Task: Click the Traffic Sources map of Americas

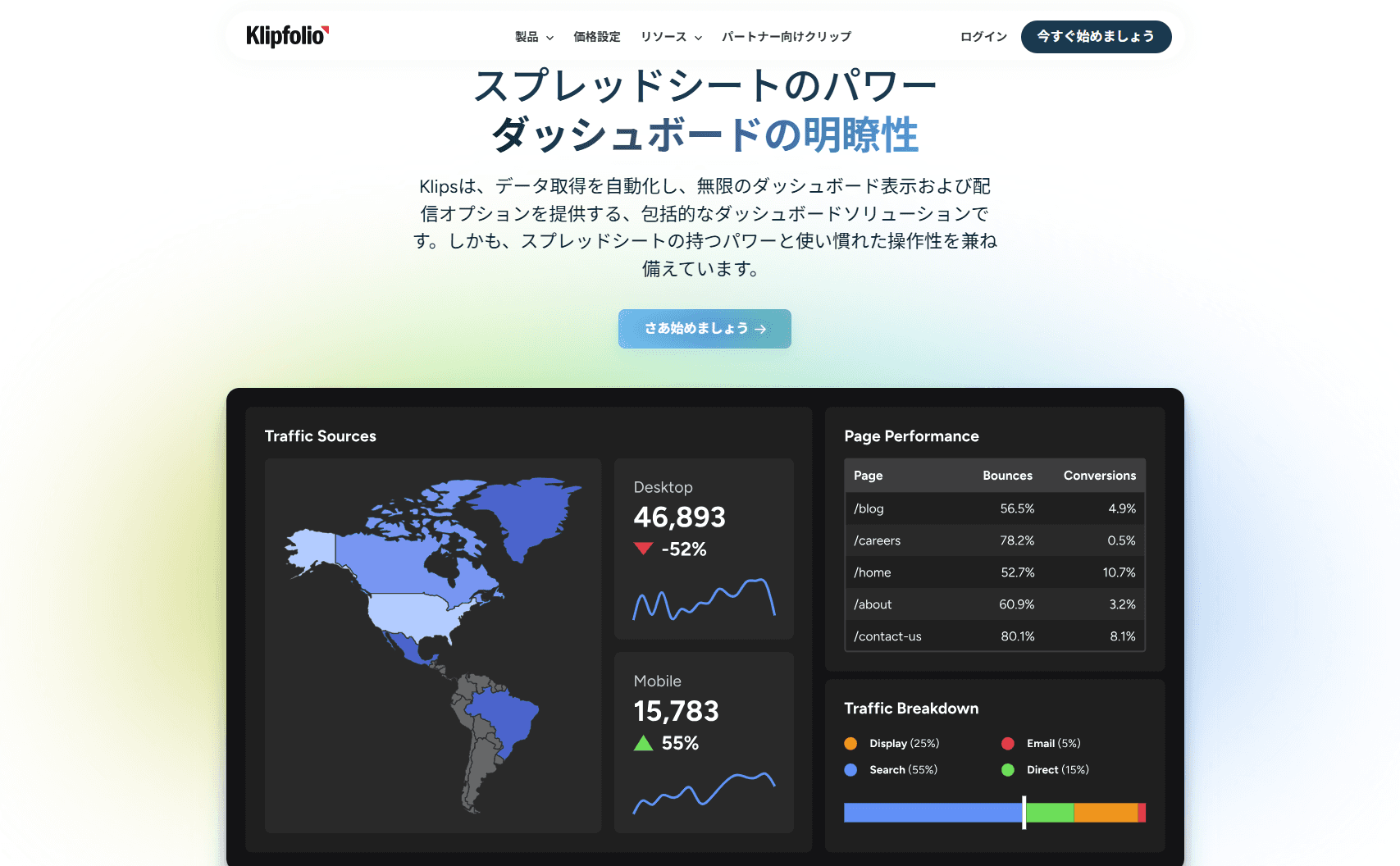Action: pos(433,645)
